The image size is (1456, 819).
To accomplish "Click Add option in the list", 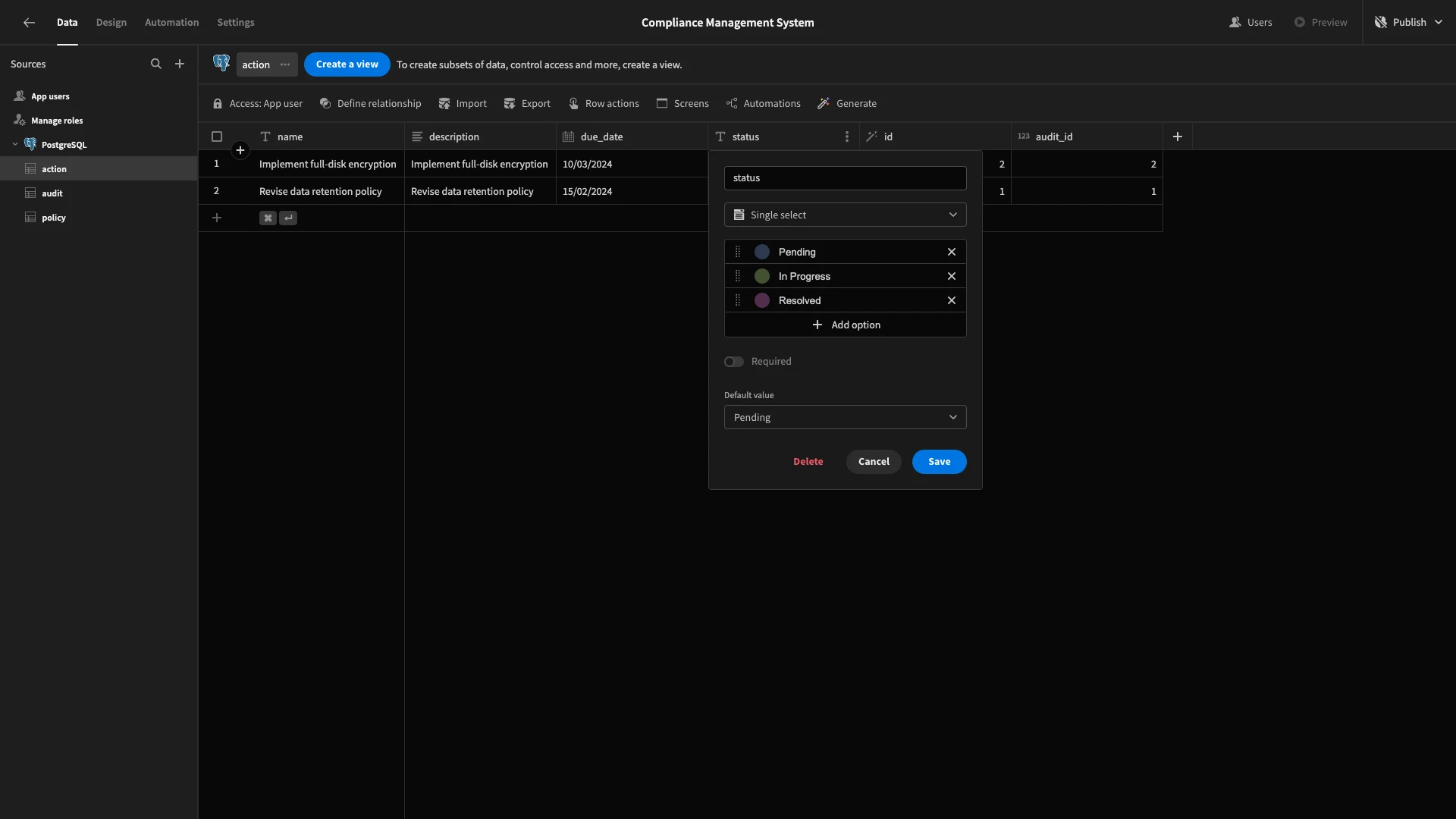I will pyautogui.click(x=846, y=325).
